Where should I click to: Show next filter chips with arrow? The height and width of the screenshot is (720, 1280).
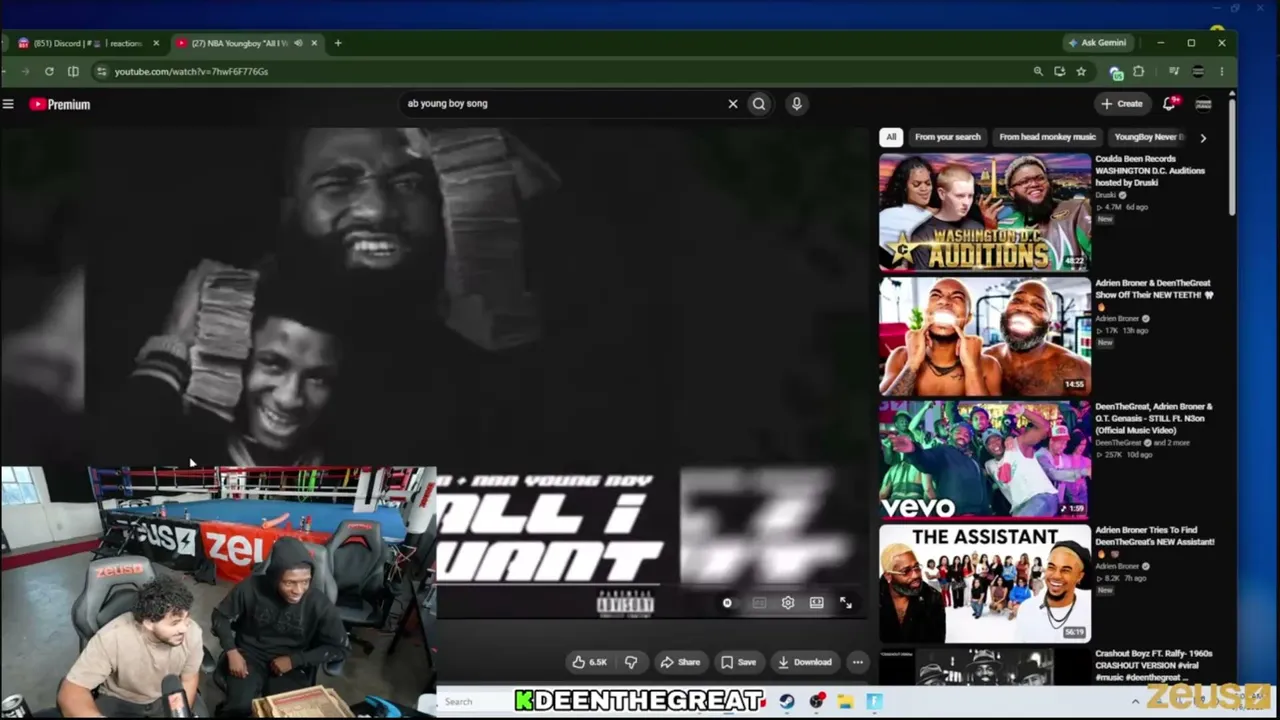(x=1203, y=137)
